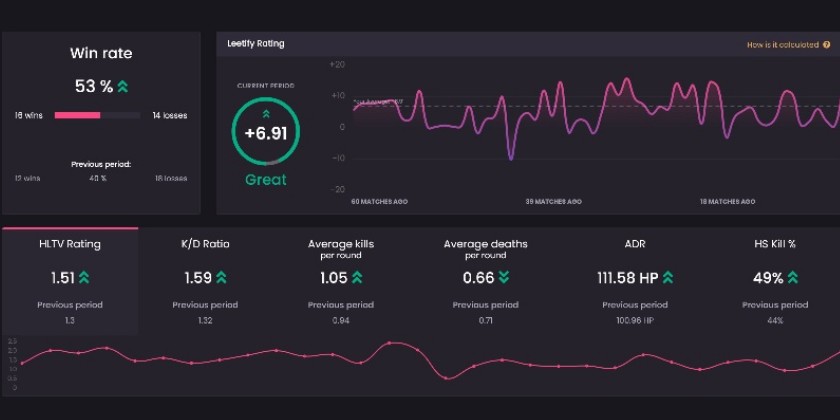840x420 pixels.
Task: Click the up arrow icon beside 1.59 K/D ratio
Action: (220, 277)
